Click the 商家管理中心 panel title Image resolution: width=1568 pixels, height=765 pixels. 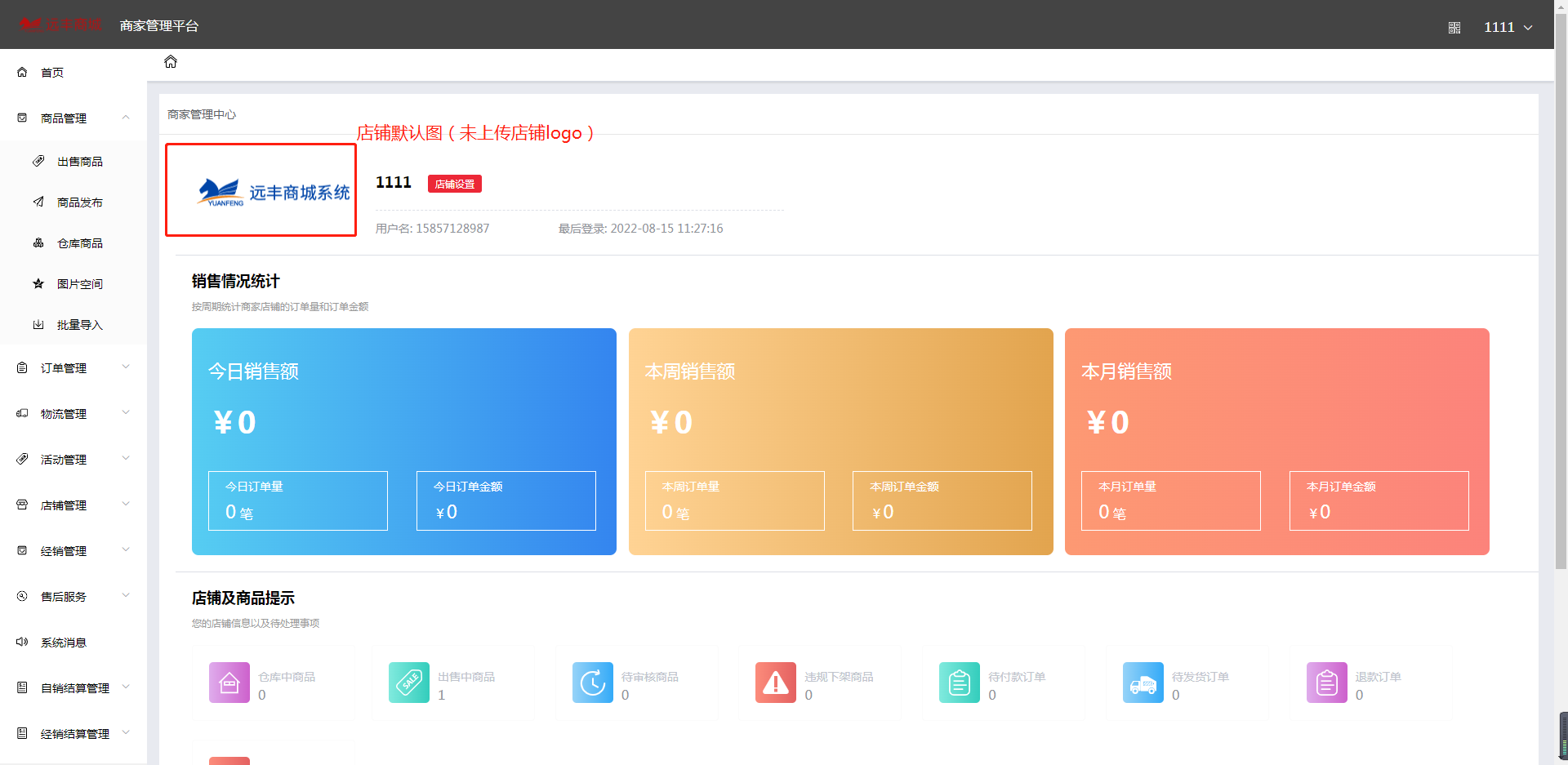202,114
